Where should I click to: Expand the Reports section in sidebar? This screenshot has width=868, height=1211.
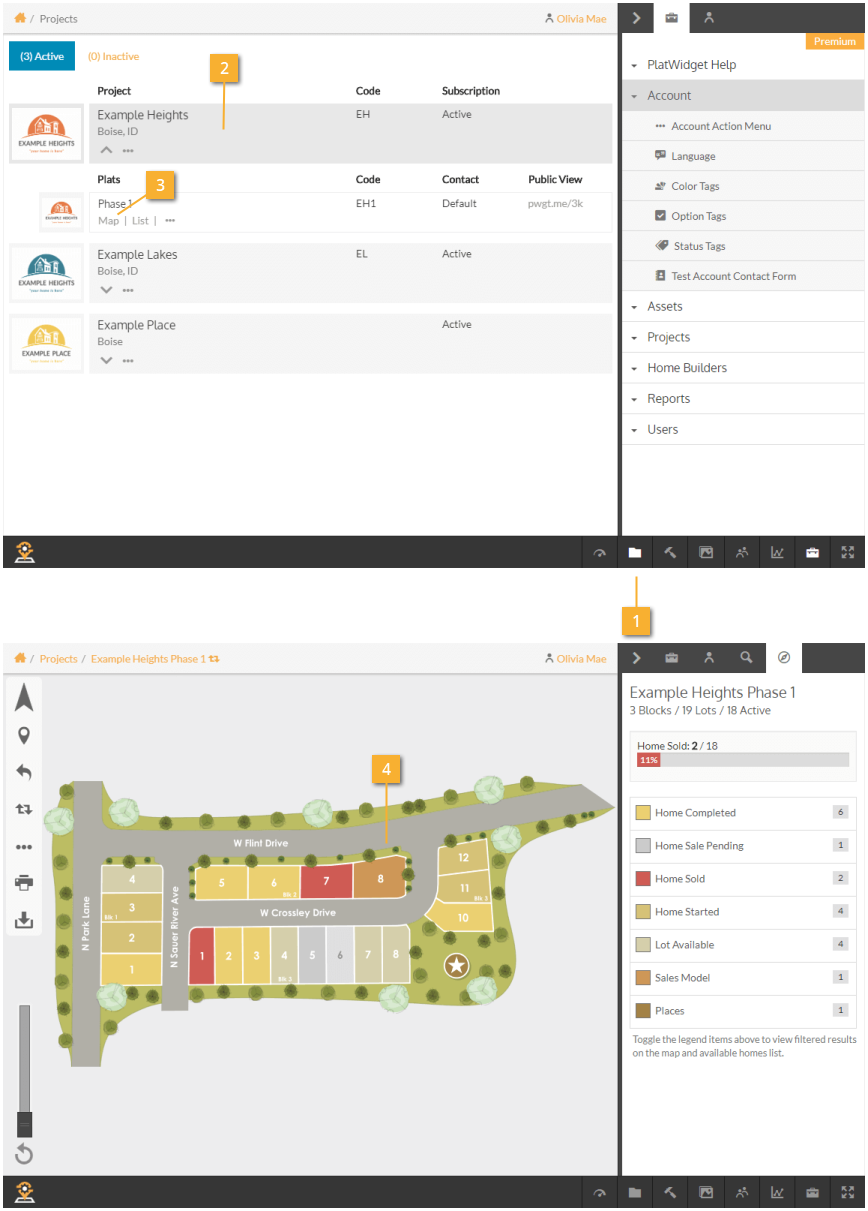668,399
